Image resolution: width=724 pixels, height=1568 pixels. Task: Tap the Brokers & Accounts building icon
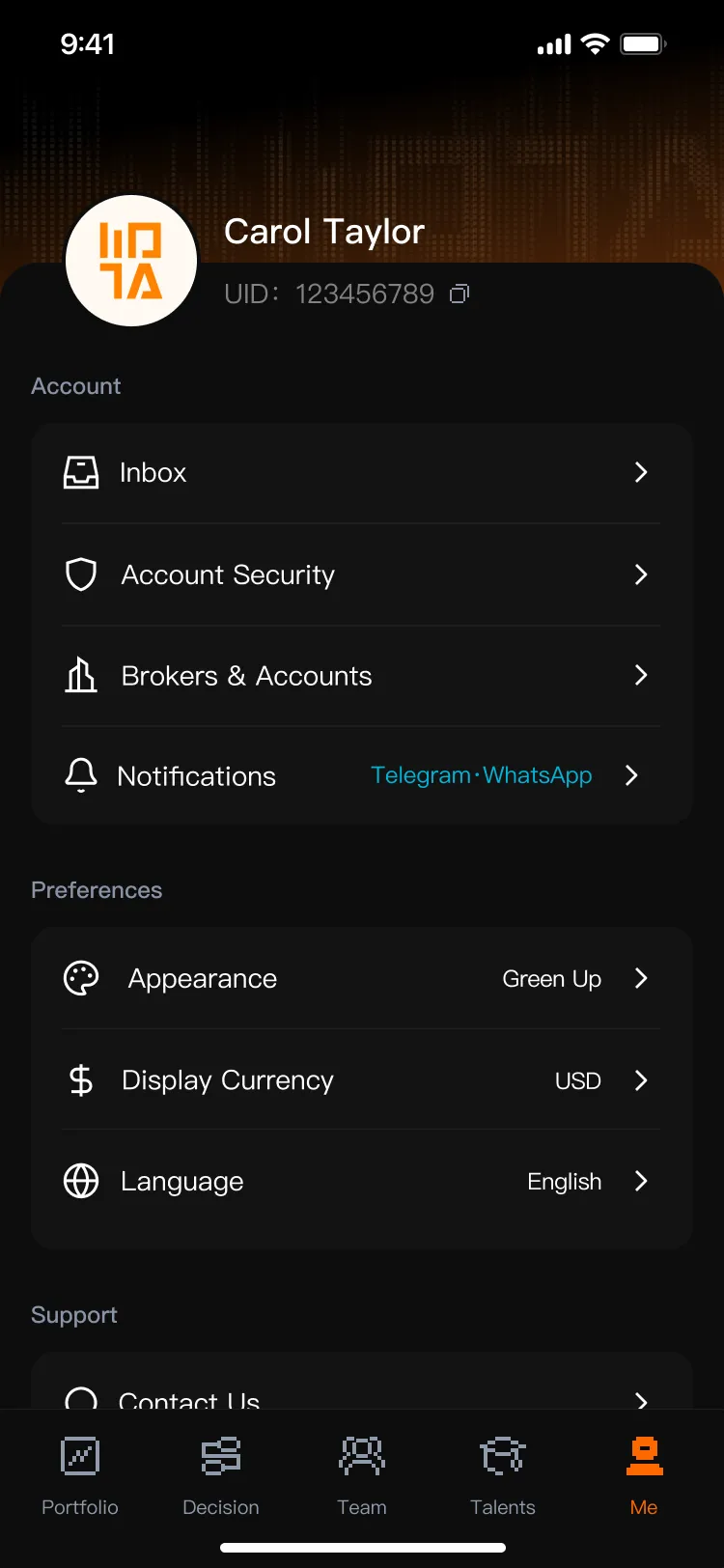tap(81, 675)
